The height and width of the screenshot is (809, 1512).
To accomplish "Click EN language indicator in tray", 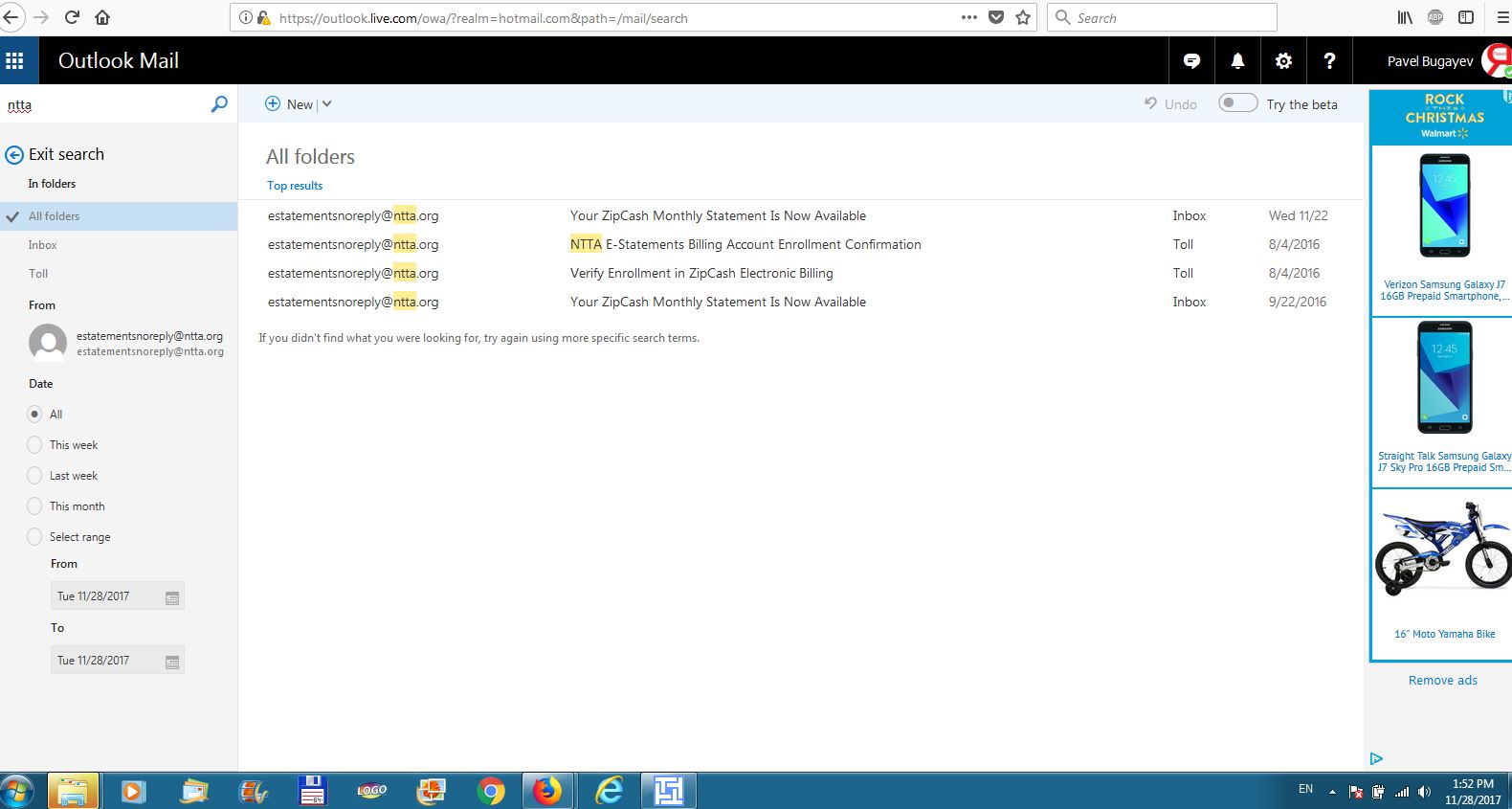I will point(1305,790).
